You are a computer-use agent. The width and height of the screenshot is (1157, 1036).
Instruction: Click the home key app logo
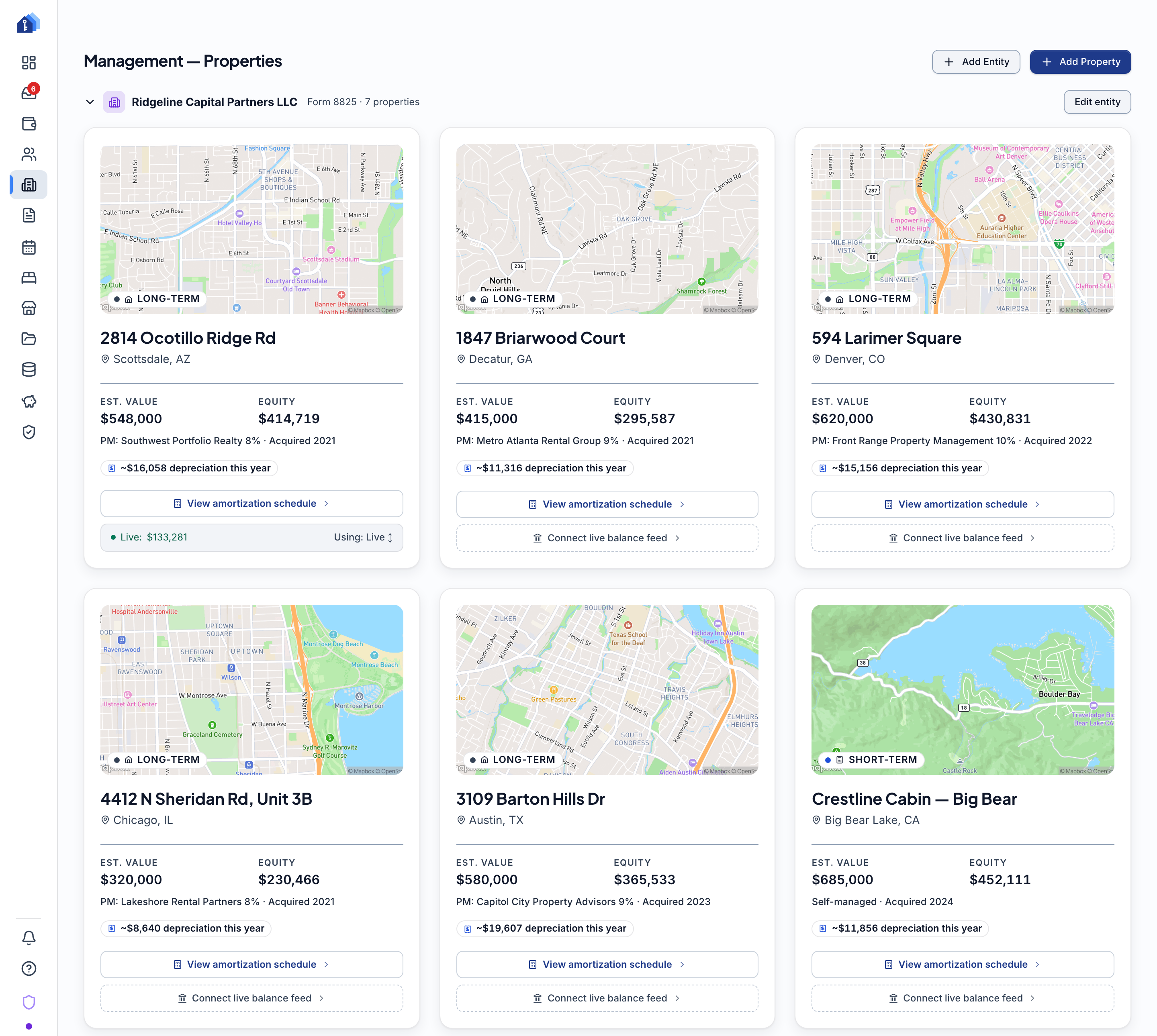pyautogui.click(x=29, y=23)
